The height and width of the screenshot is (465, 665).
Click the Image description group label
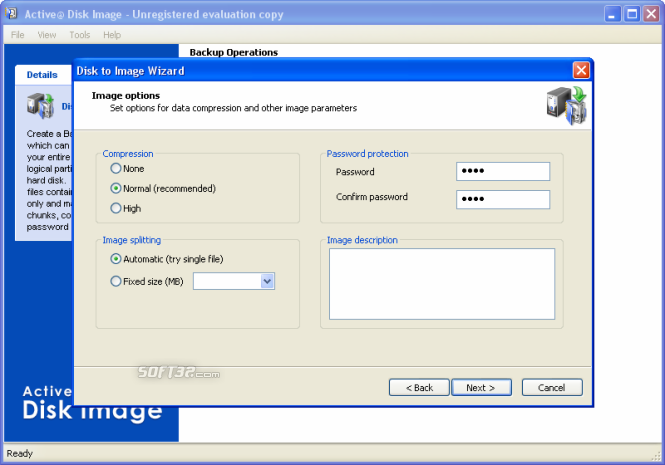[362, 240]
